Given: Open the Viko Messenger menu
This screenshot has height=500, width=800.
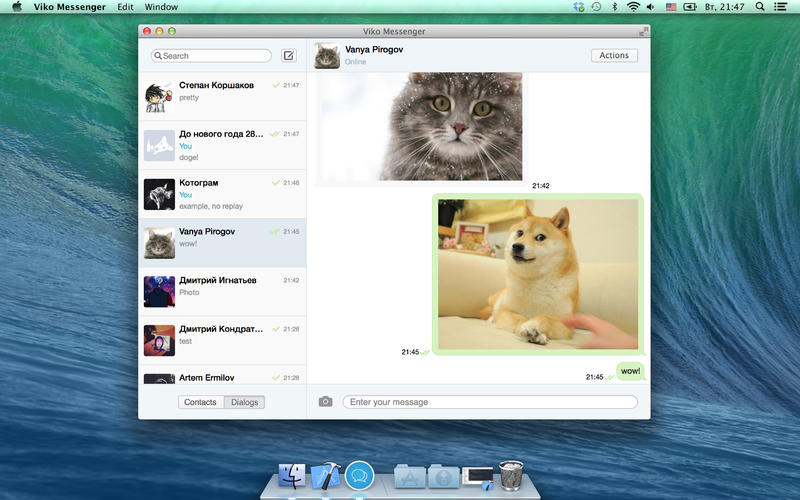Looking at the screenshot, I should point(70,7).
